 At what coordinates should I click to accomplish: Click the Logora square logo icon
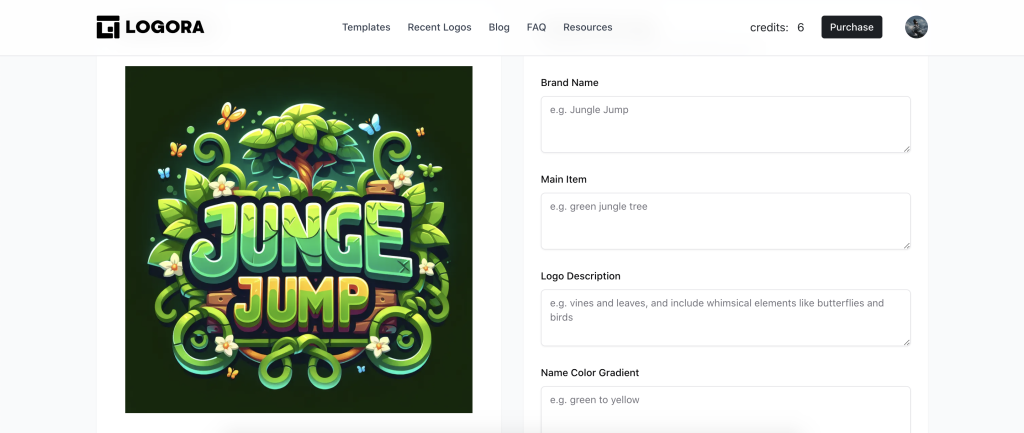[108, 27]
